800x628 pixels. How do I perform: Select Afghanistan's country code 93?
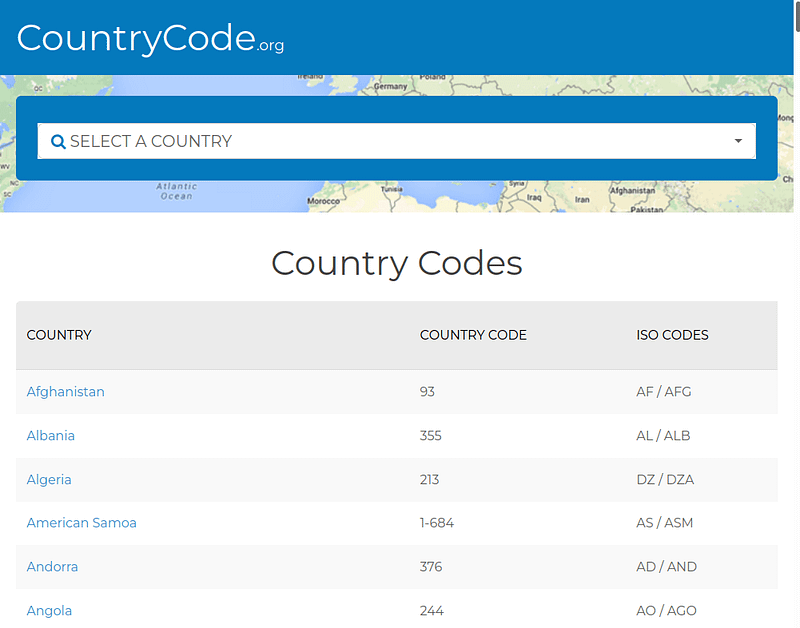coord(427,392)
